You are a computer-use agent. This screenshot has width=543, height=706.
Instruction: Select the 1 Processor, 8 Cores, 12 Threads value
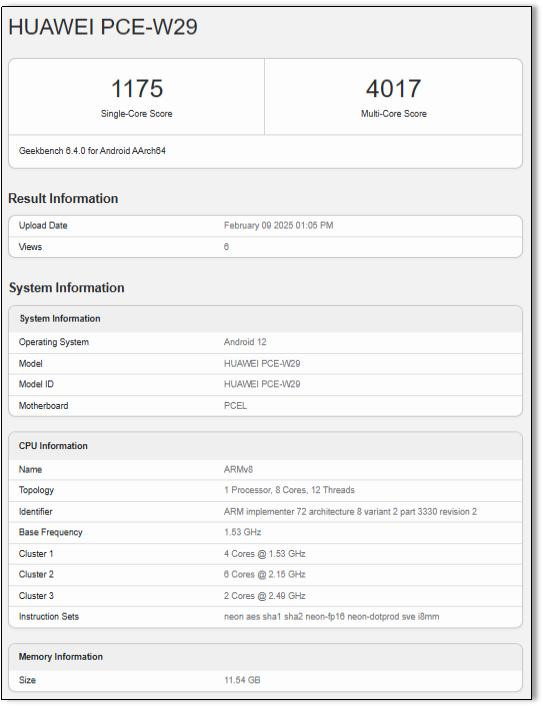[290, 490]
